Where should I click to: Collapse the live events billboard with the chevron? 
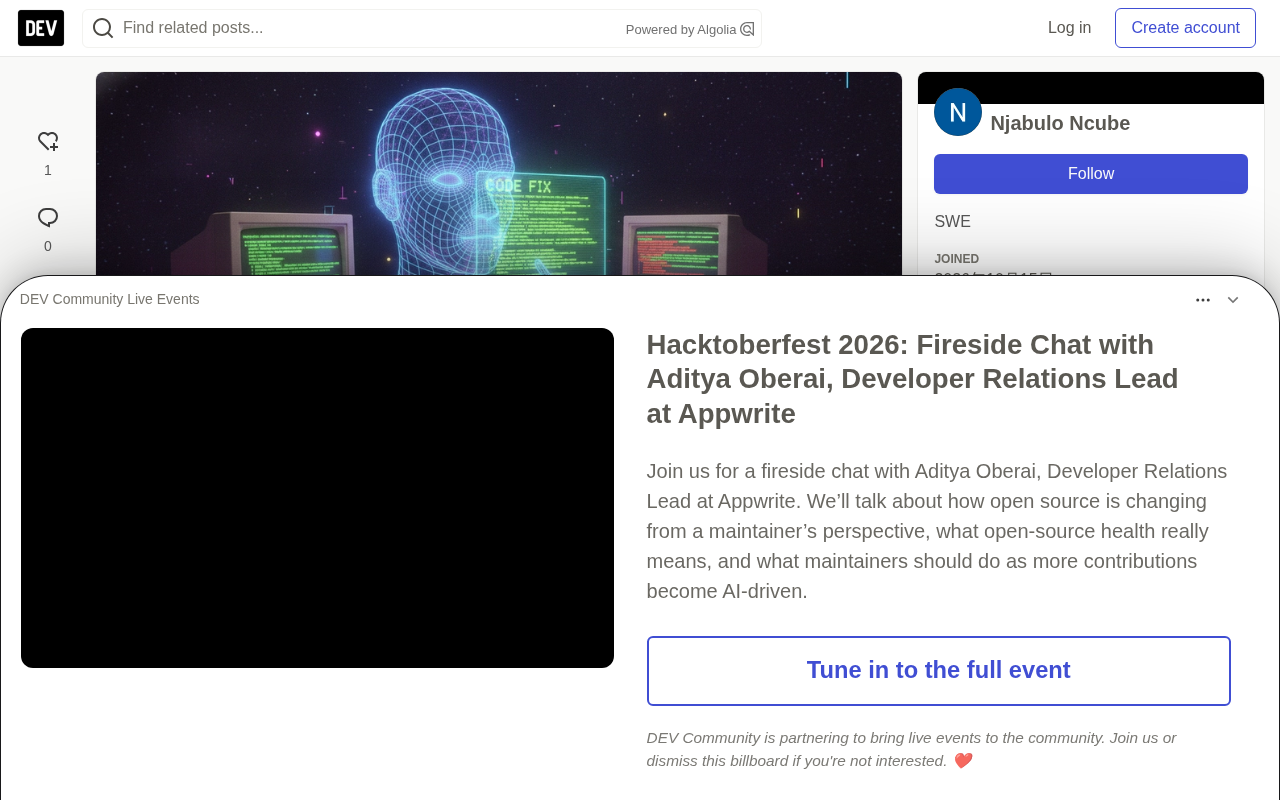[1233, 300]
